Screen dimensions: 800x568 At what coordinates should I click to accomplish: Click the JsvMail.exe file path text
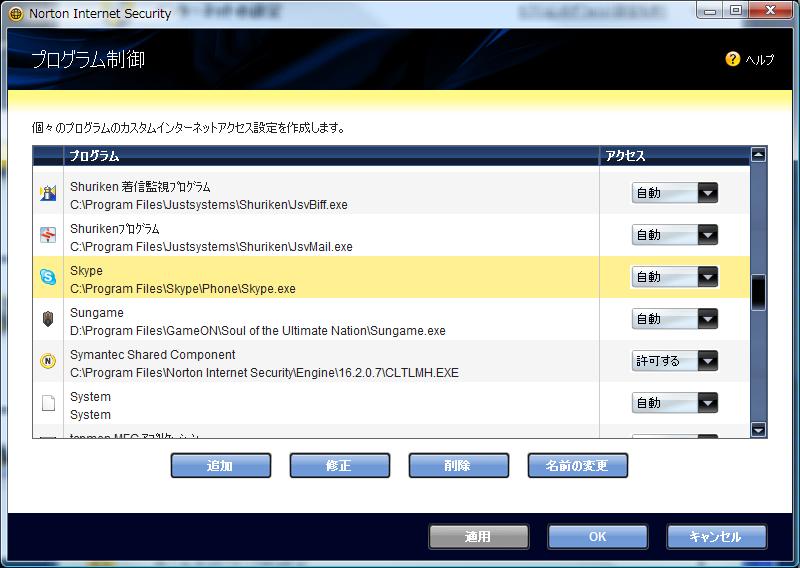coord(211,247)
